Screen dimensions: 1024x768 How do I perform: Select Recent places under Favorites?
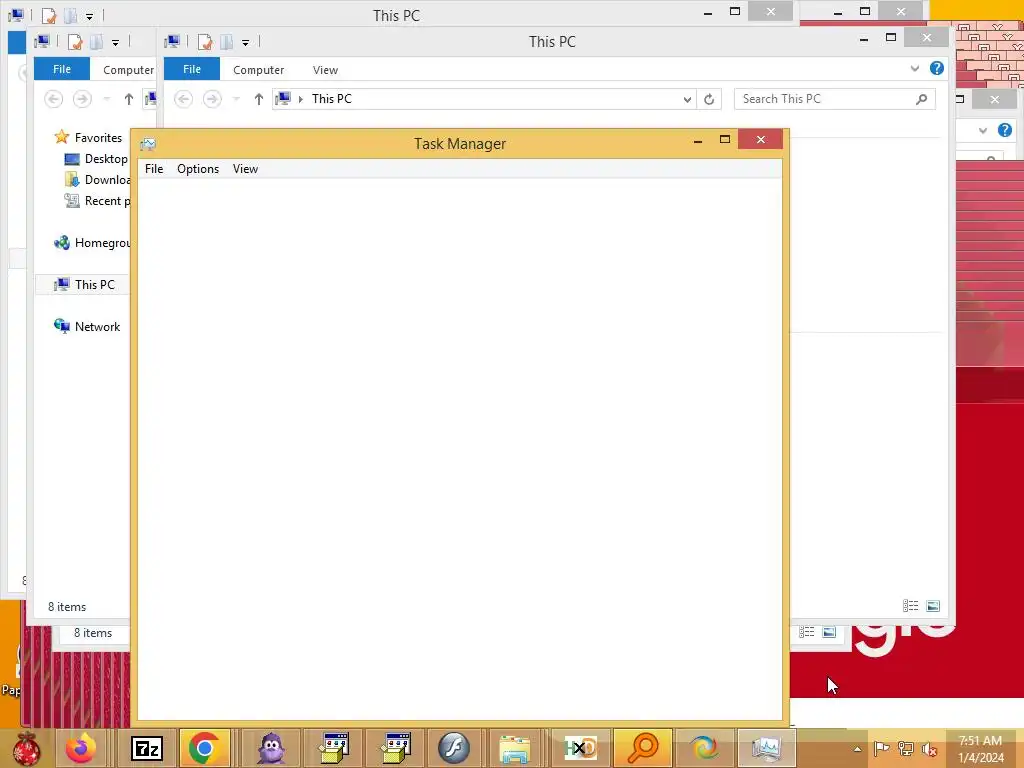point(108,200)
